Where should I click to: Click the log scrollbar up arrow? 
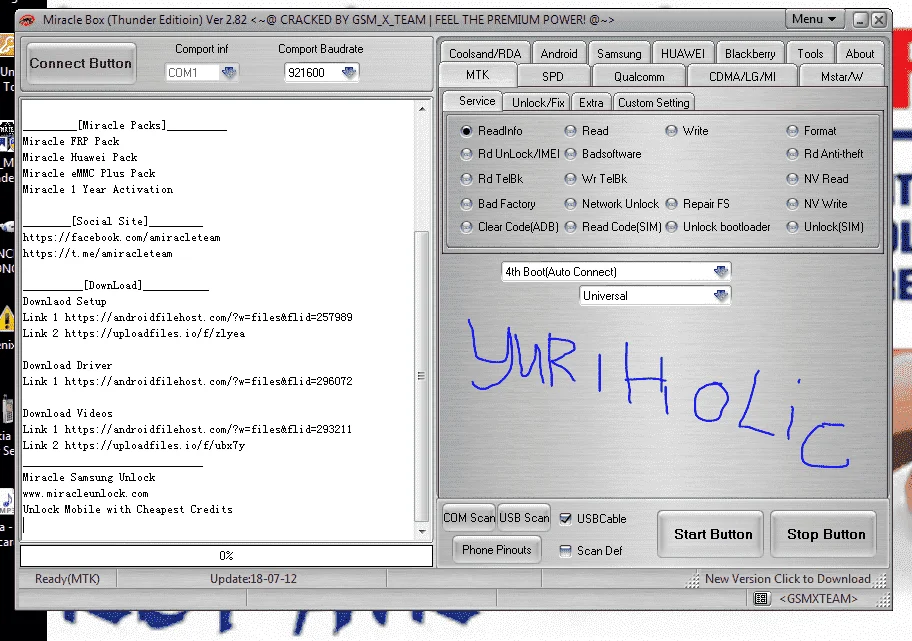coord(422,109)
